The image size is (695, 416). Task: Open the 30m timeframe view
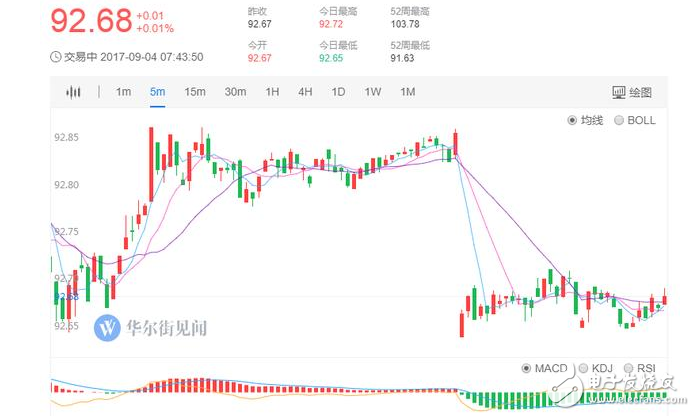(x=235, y=93)
